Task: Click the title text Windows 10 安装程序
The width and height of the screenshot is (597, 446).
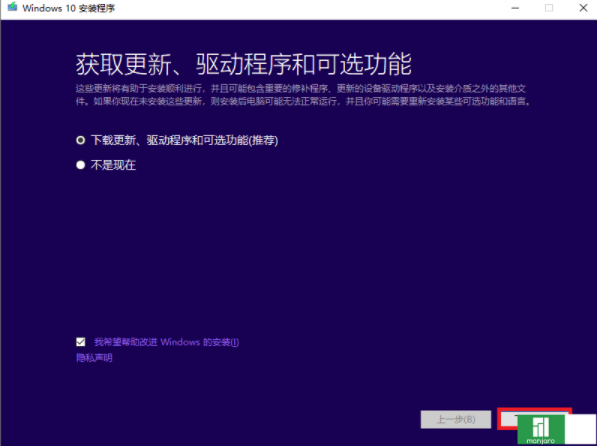Action: (x=69, y=8)
